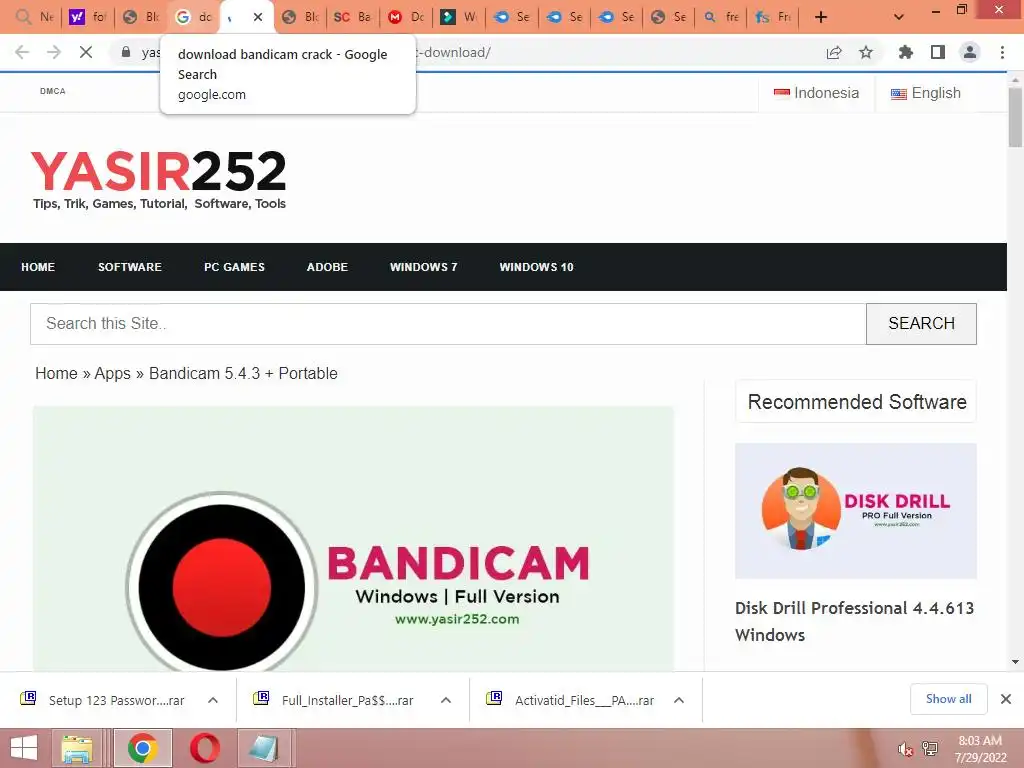Viewport: 1024px width, 768px height.
Task: Click the share page icon in address bar
Action: pos(834,52)
